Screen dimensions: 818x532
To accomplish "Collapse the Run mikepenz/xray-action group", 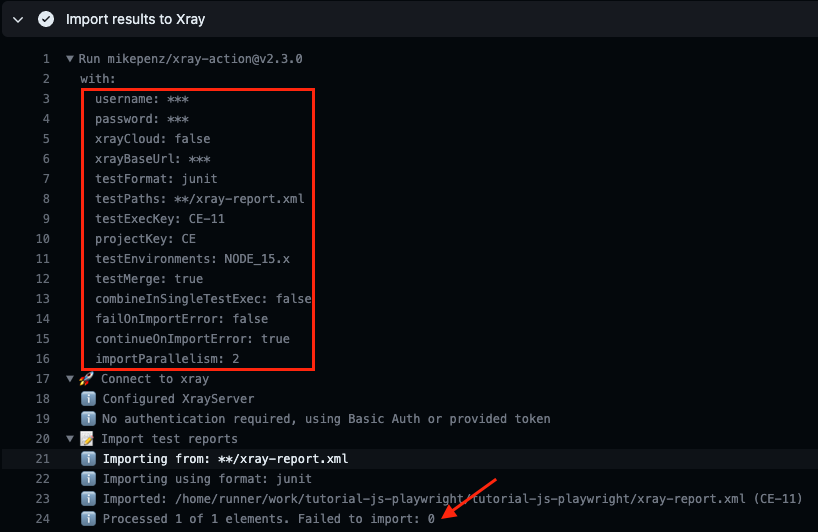I will [x=70, y=59].
